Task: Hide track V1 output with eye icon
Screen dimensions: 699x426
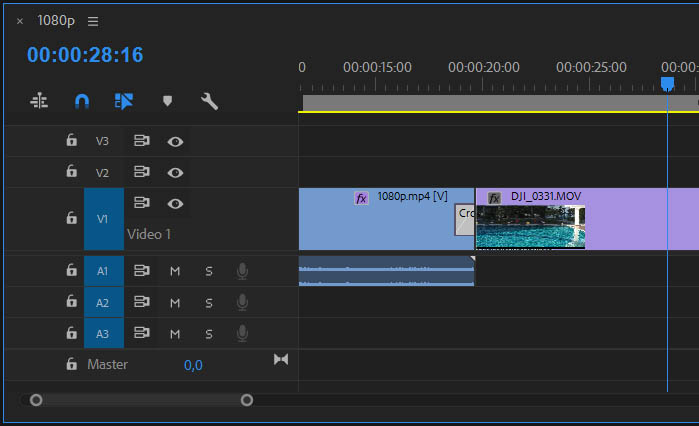Action: [x=175, y=204]
